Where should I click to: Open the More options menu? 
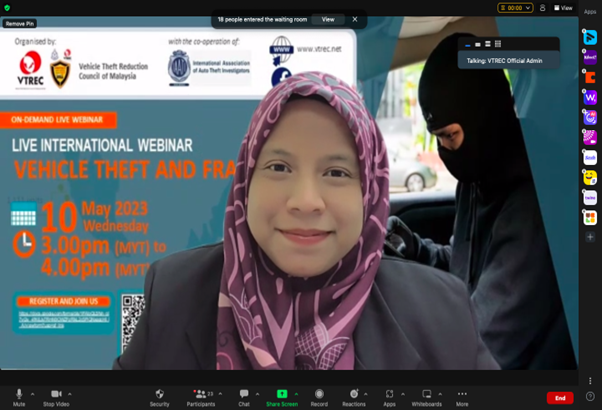tap(462, 395)
